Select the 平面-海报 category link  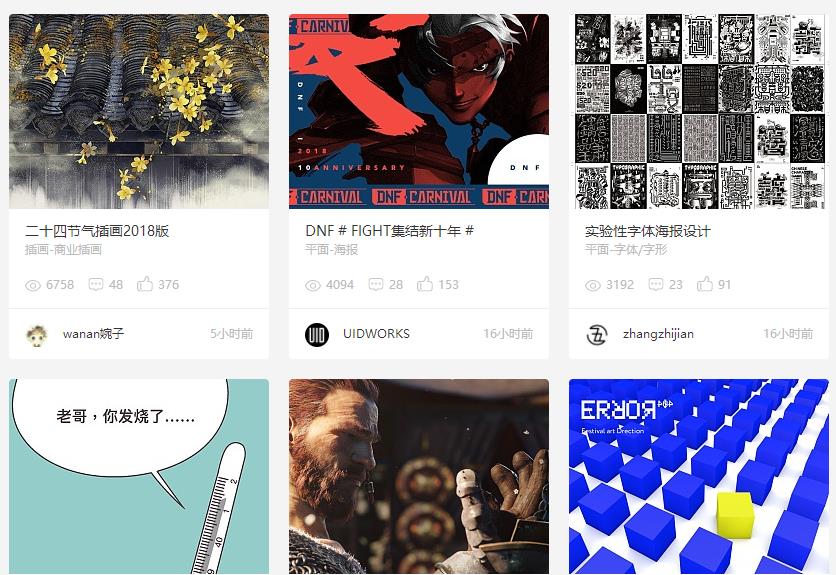tap(332, 250)
